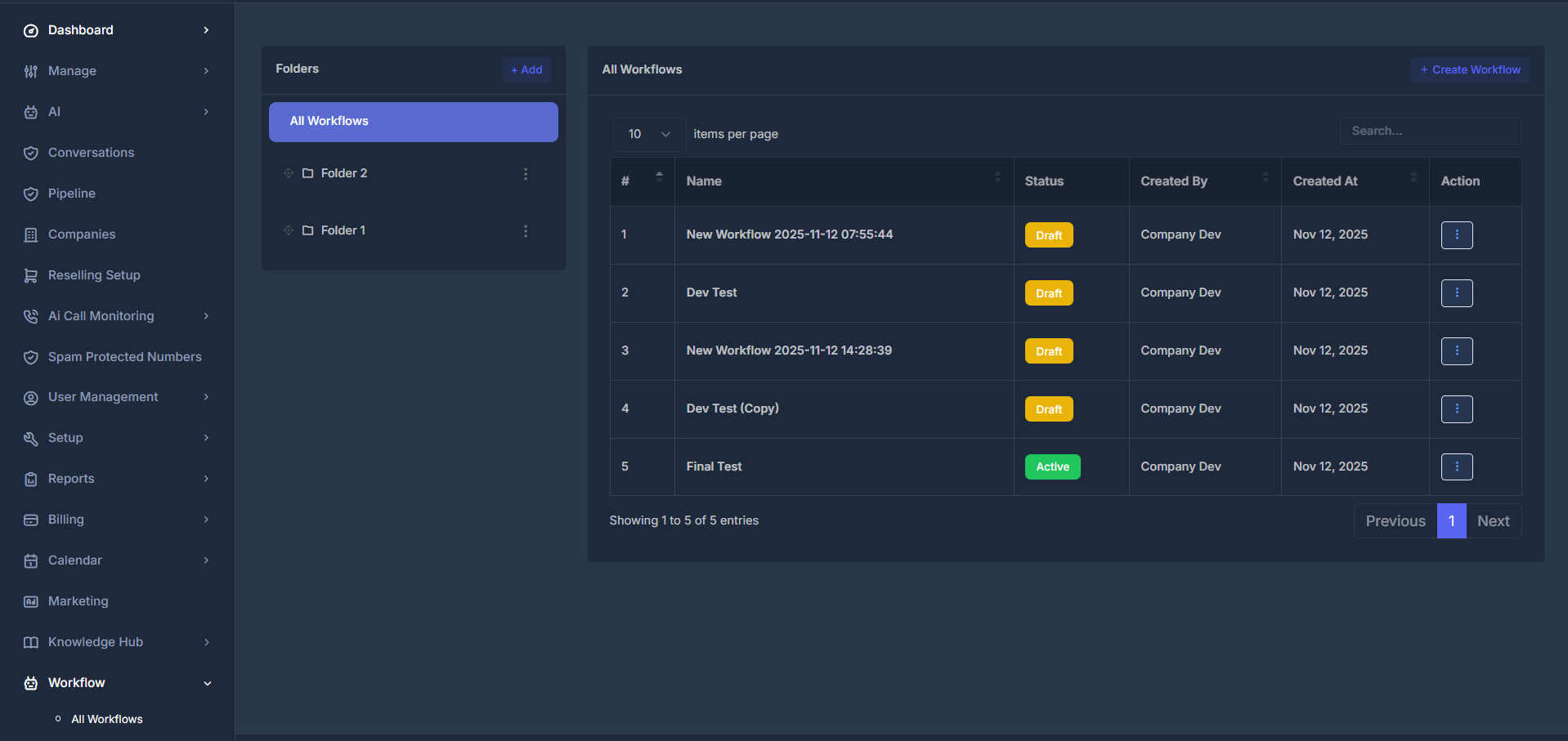Switch to the All Workflows folder view
The height and width of the screenshot is (741, 1568).
pos(413,121)
